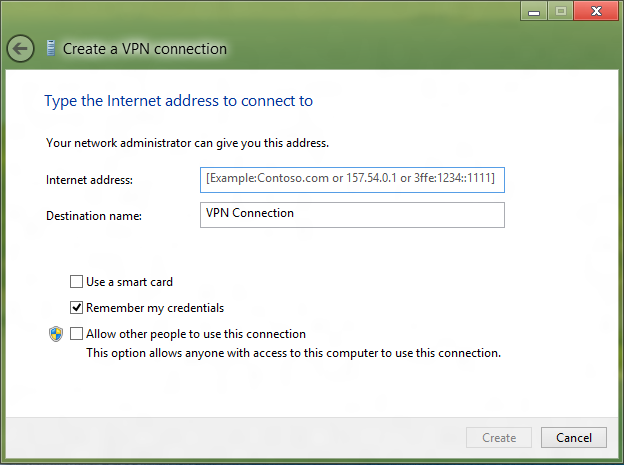Uncheck the Remember my credentials checkbox

(x=76, y=307)
